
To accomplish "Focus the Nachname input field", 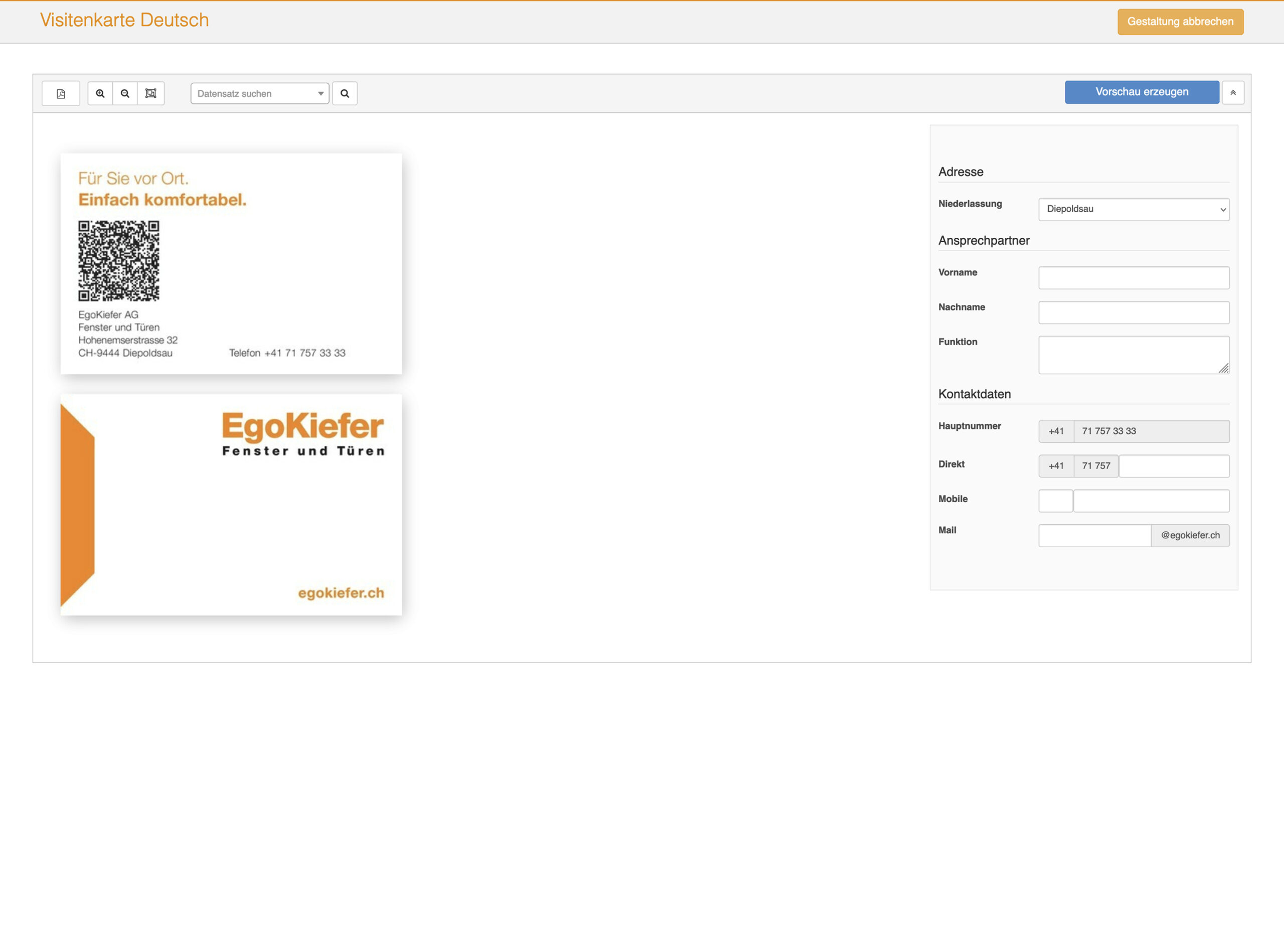I will click(x=1133, y=312).
